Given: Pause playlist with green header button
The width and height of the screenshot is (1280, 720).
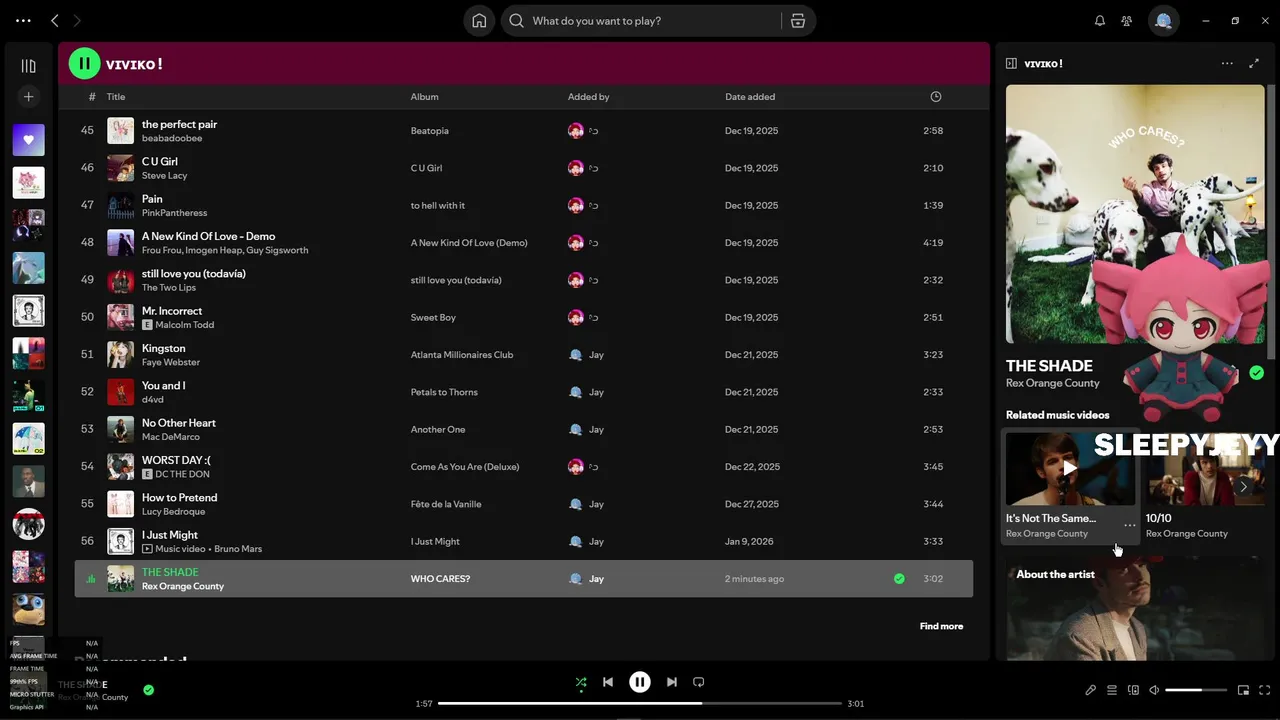Looking at the screenshot, I should coord(84,64).
